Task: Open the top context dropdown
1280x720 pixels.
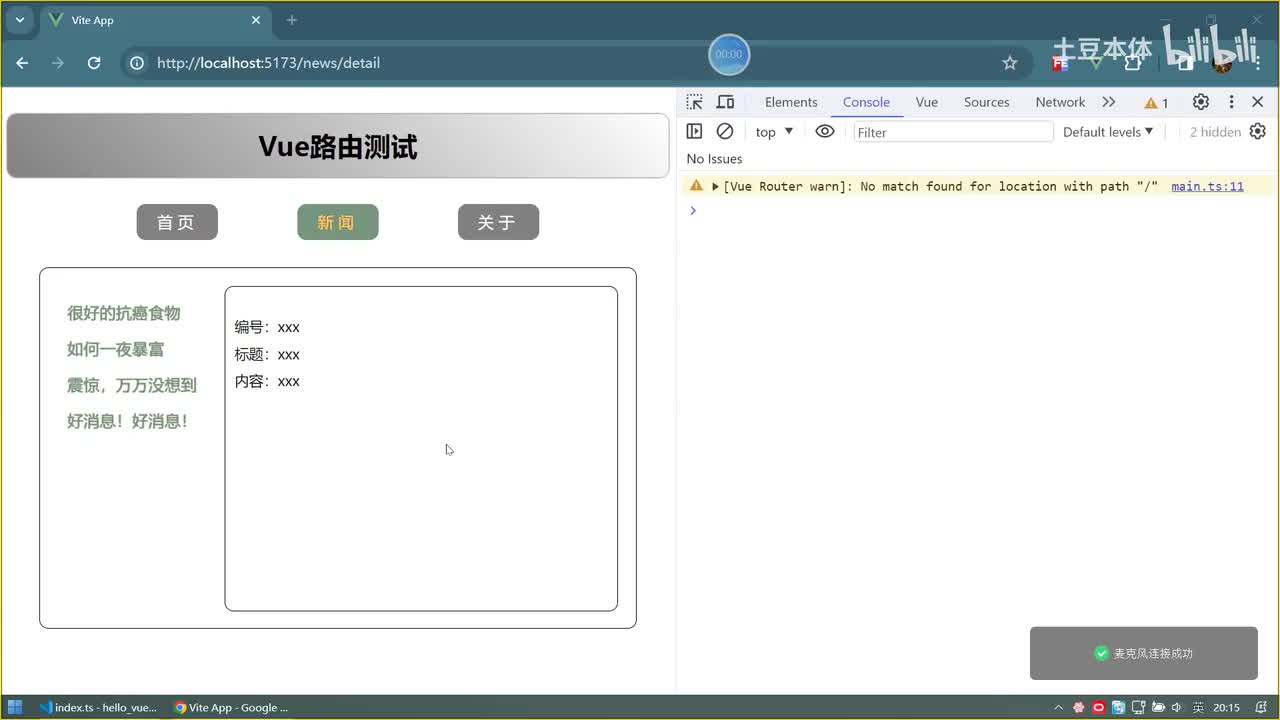Action: click(775, 132)
